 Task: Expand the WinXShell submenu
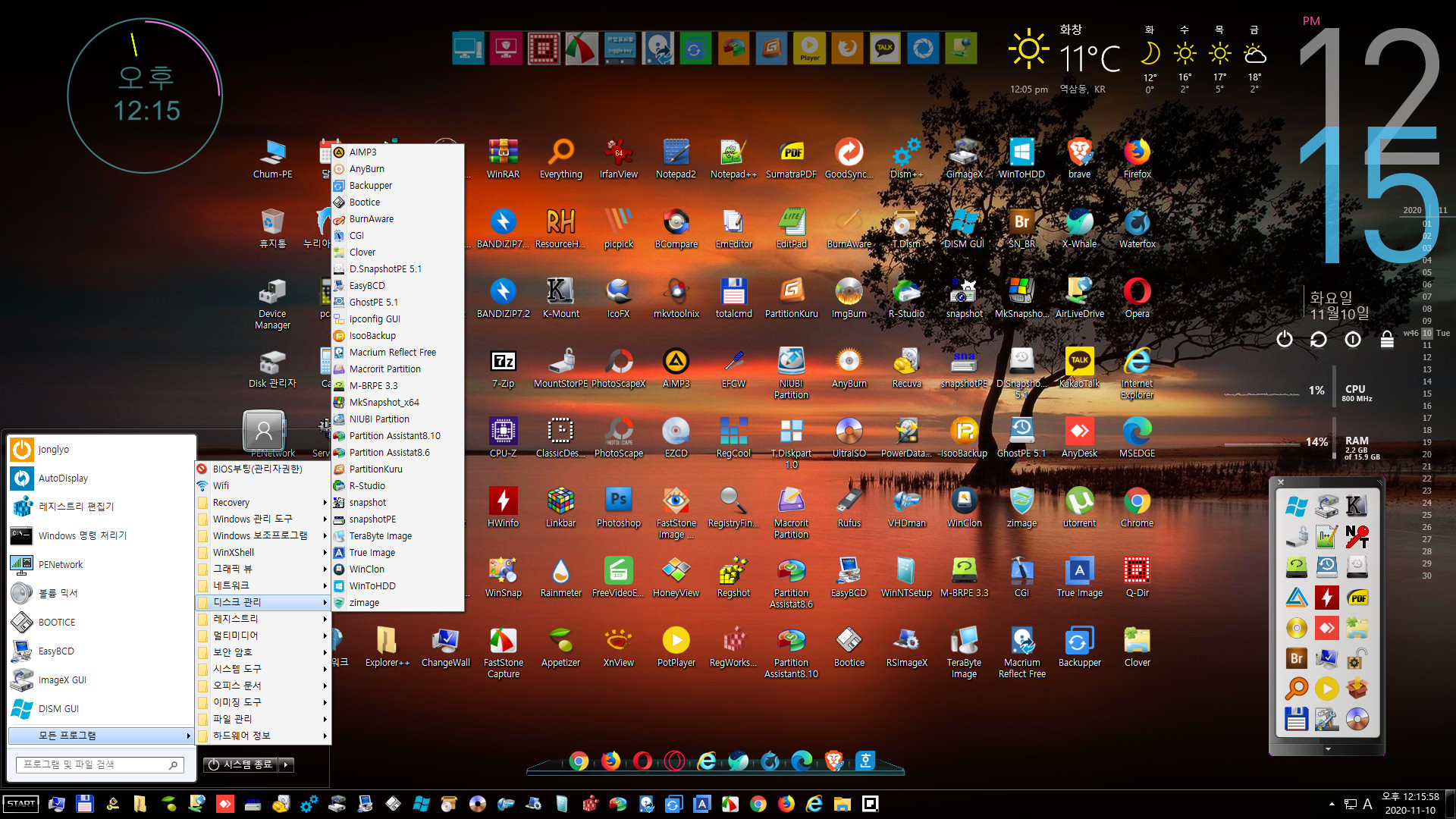(x=262, y=552)
